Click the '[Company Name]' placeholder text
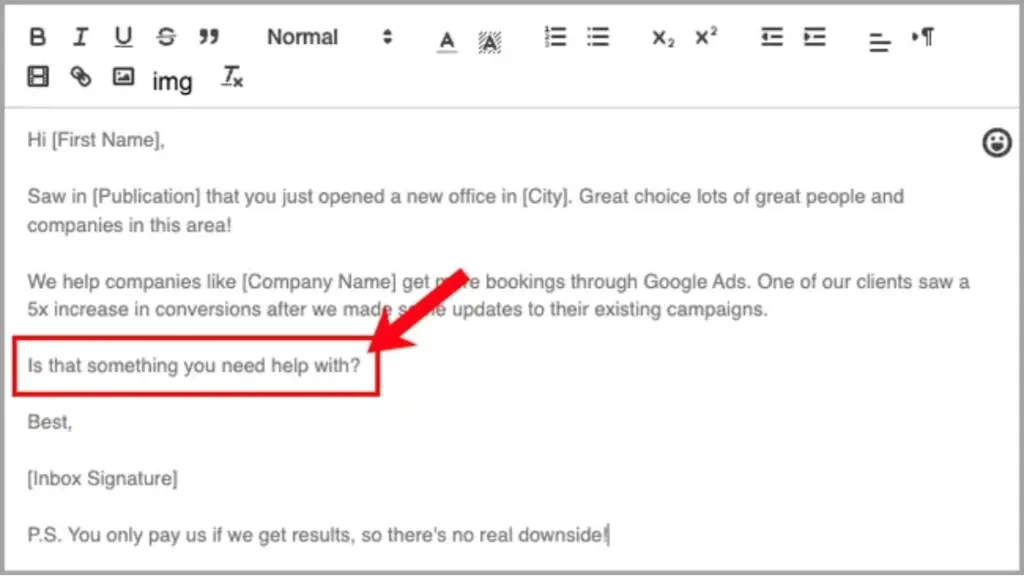This screenshot has width=1024, height=576. click(319, 282)
